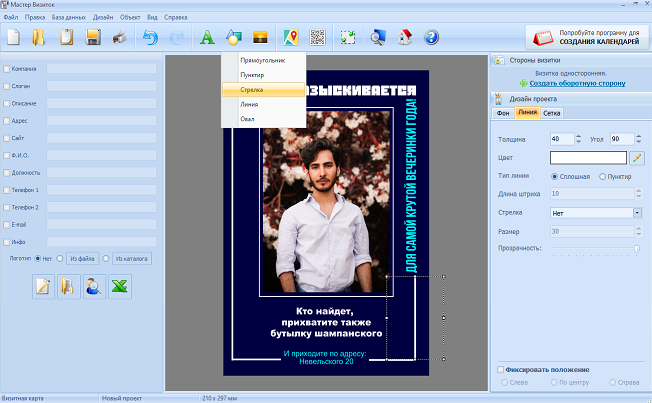Choose Пунктир from the shapes menu
Viewport: 652px width, 403px height.
[x=264, y=75]
